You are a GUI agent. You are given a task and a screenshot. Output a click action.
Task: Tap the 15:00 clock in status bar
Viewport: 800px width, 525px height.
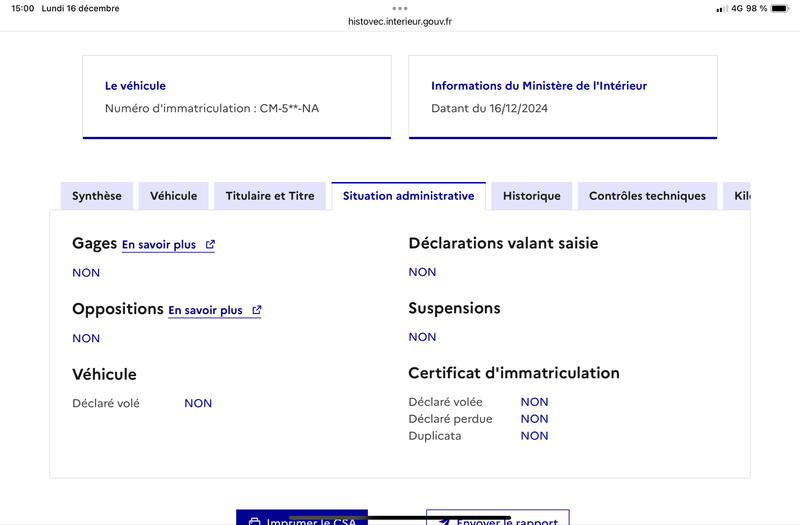(x=22, y=8)
